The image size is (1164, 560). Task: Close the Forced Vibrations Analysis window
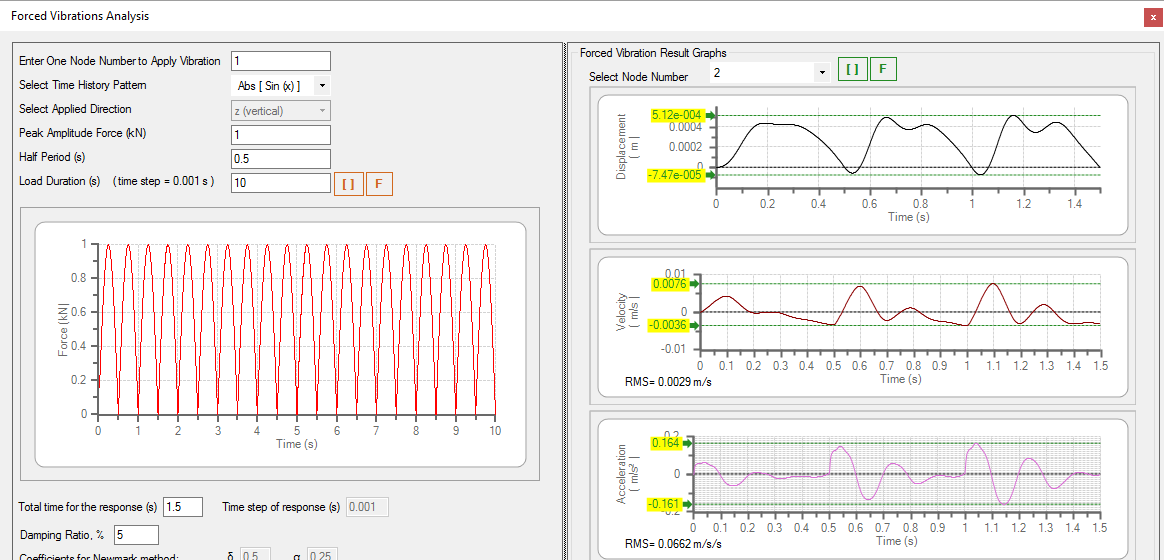pos(1152,16)
